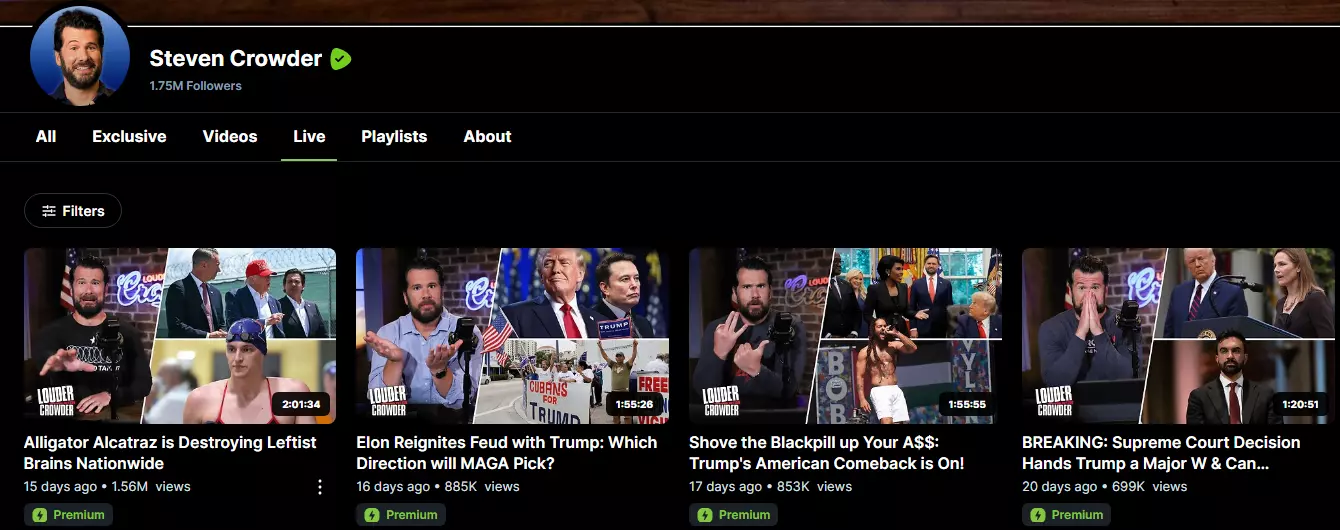Click Premium badge under Supreme Court Decision video
This screenshot has width=1340, height=530.
point(1066,515)
